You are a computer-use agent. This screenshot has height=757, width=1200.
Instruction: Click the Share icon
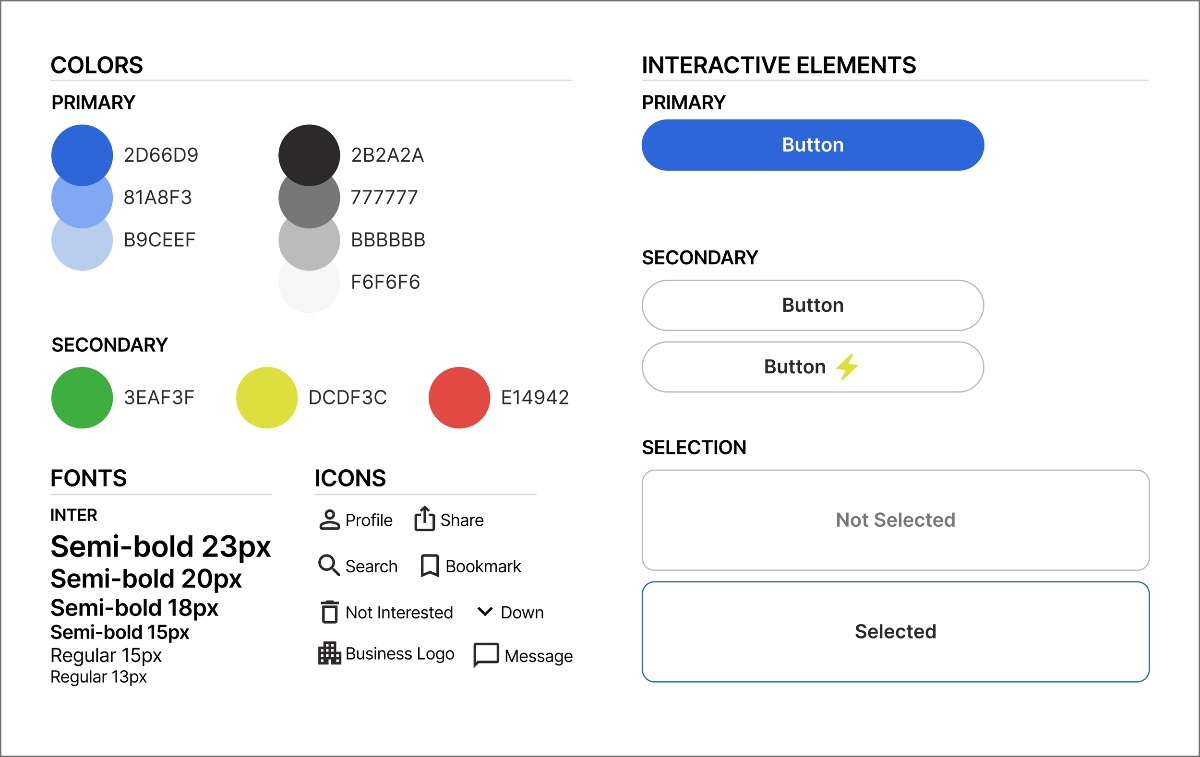tap(425, 518)
